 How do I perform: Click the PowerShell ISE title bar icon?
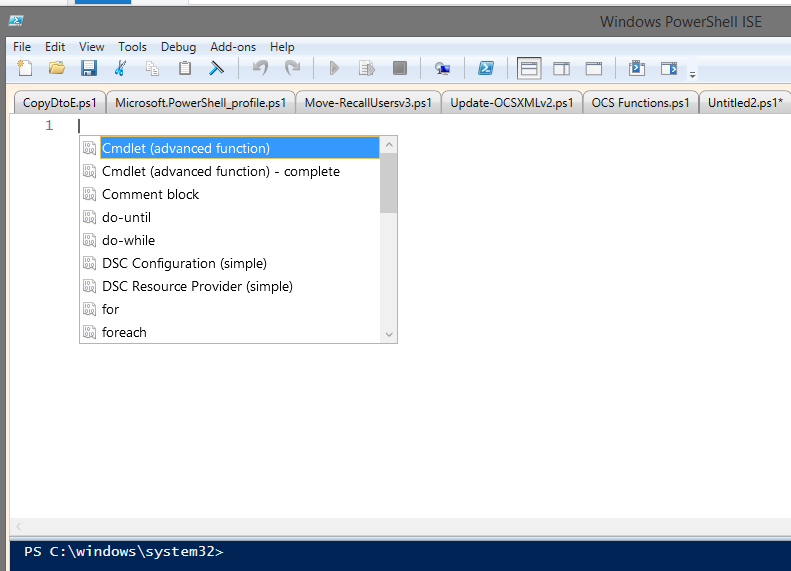pyautogui.click(x=16, y=21)
